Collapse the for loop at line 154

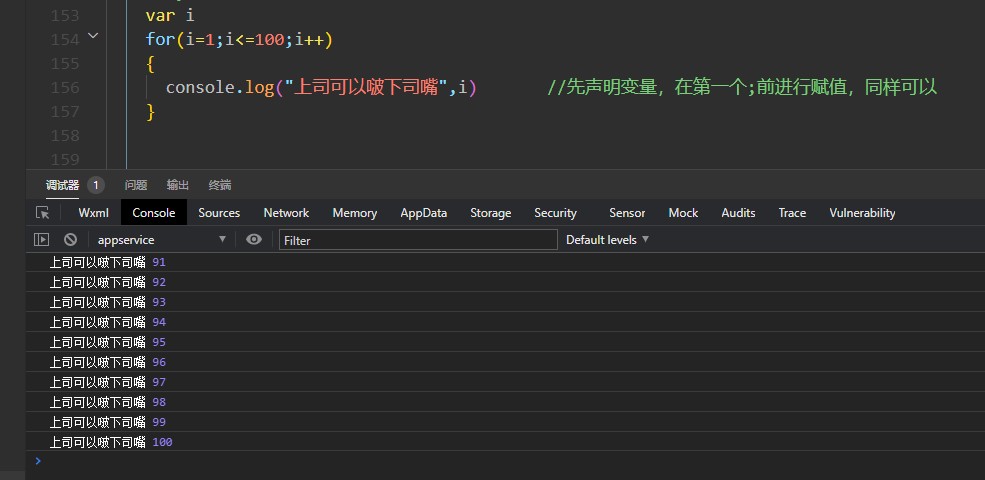93,36
